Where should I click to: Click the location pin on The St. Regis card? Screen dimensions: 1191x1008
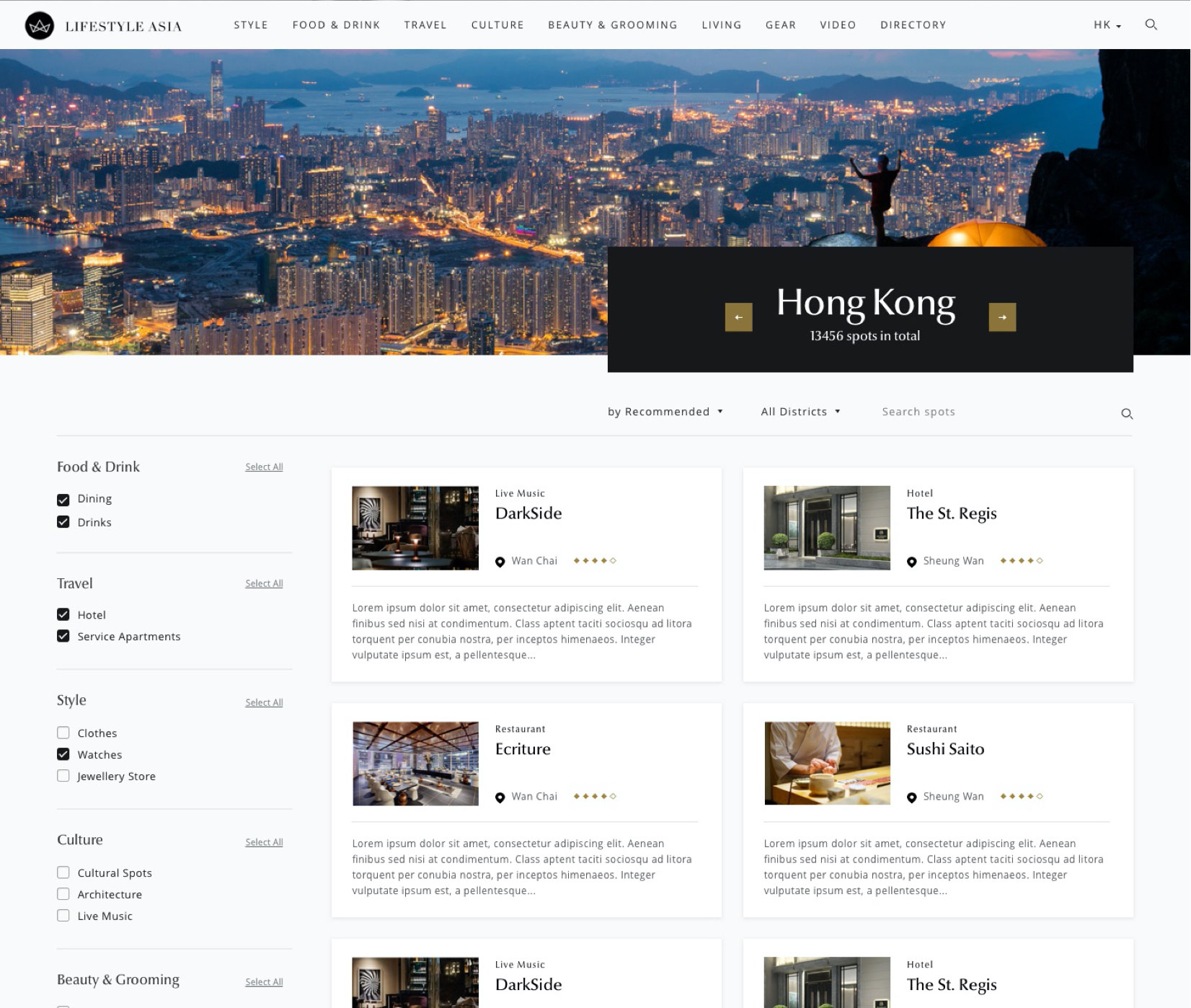(x=911, y=562)
